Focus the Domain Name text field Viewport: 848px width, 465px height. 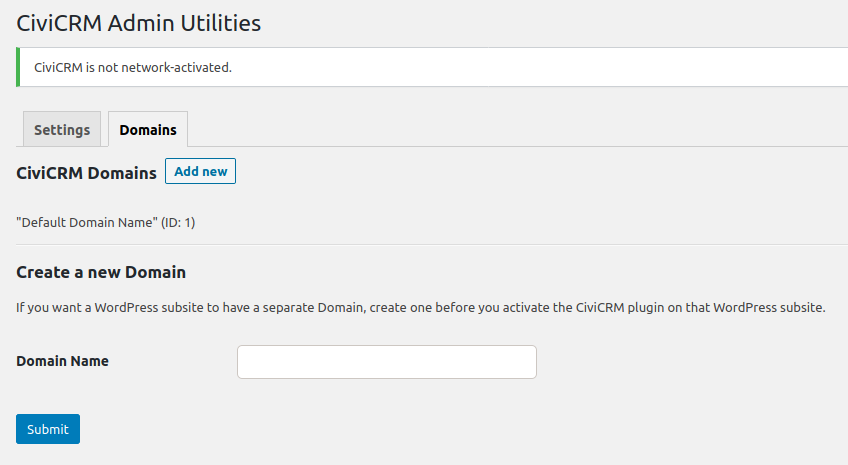click(x=386, y=362)
